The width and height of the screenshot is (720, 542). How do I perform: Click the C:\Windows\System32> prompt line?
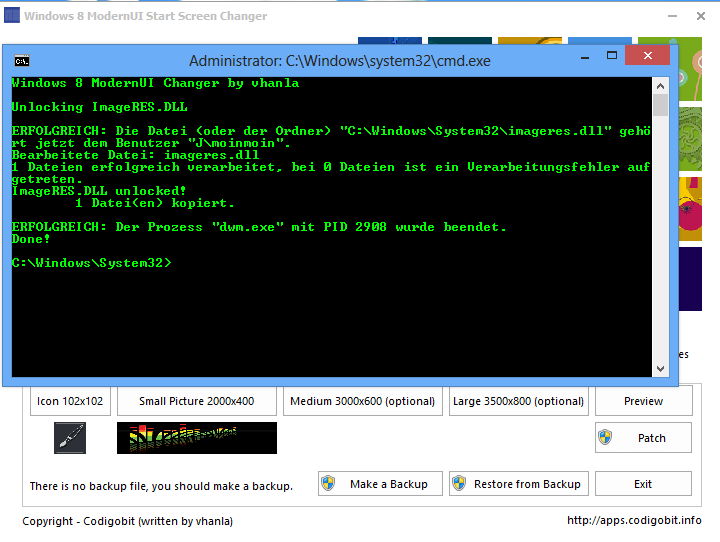[x=91, y=263]
